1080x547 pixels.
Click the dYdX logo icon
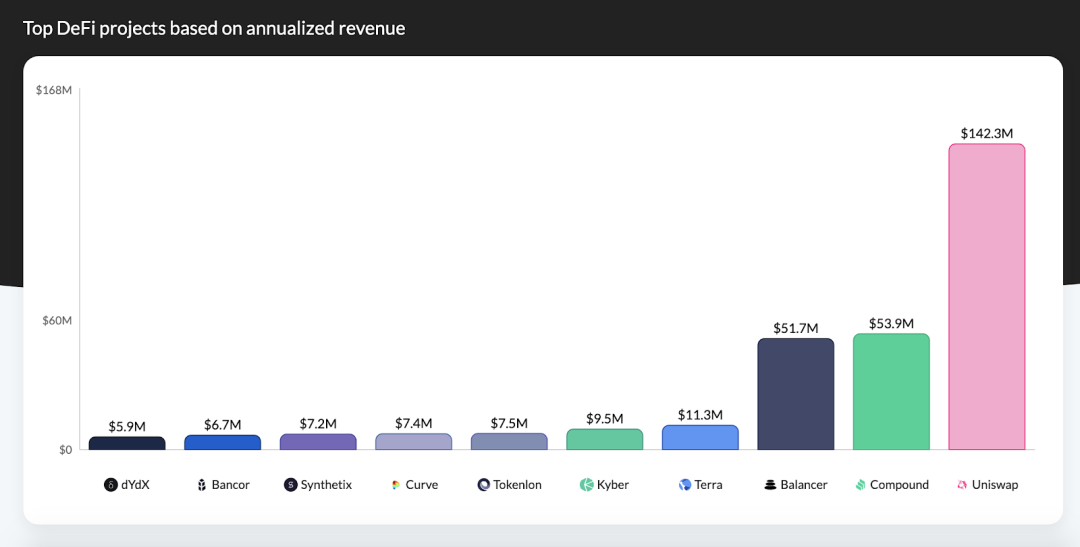pyautogui.click(x=111, y=485)
